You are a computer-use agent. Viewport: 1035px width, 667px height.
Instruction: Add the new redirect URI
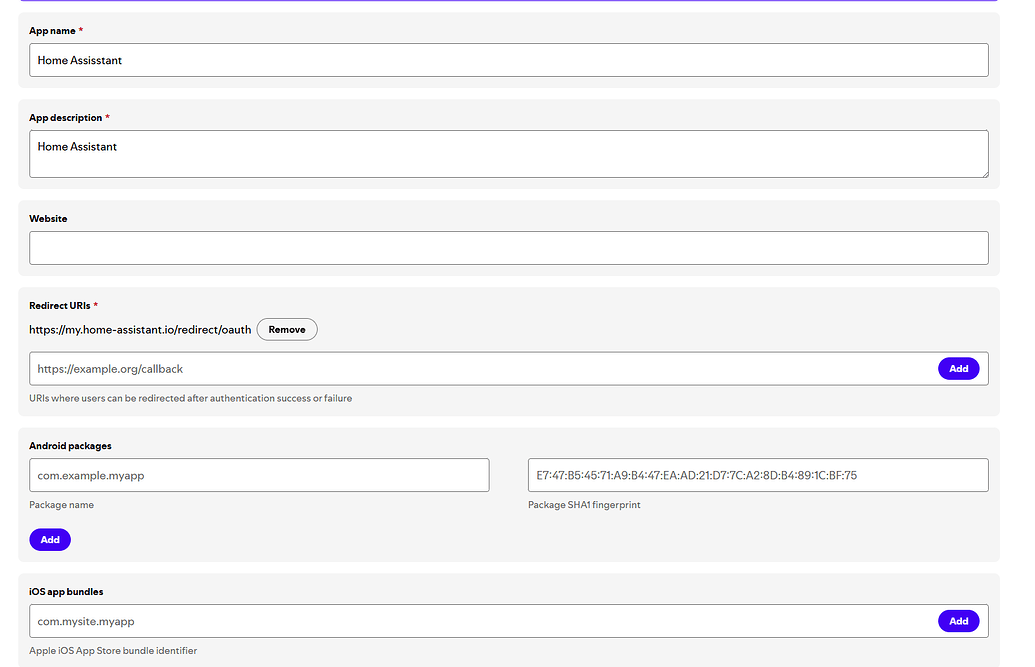[x=958, y=368]
